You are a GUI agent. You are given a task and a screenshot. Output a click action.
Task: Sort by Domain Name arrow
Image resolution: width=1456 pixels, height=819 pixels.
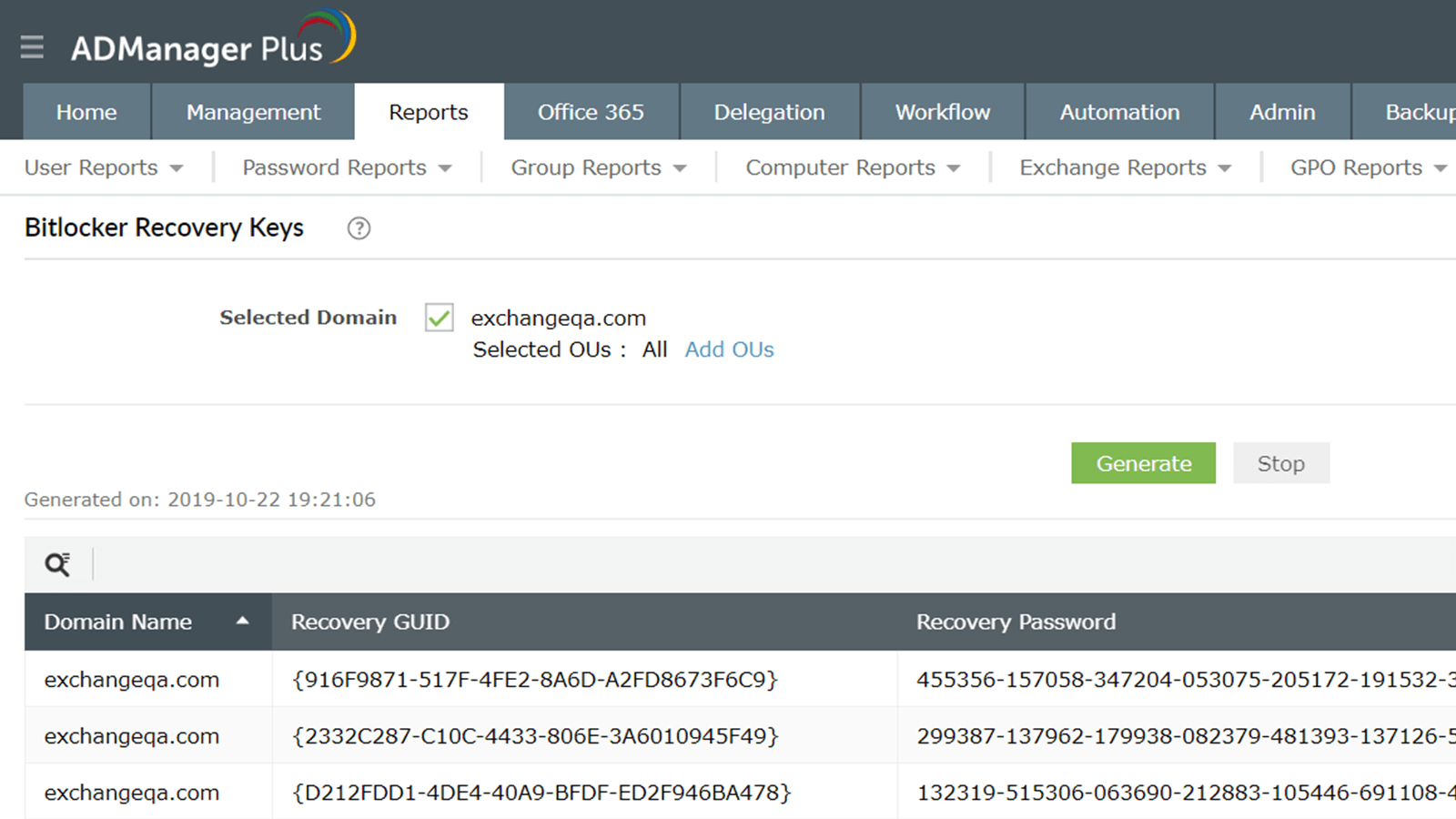(242, 621)
